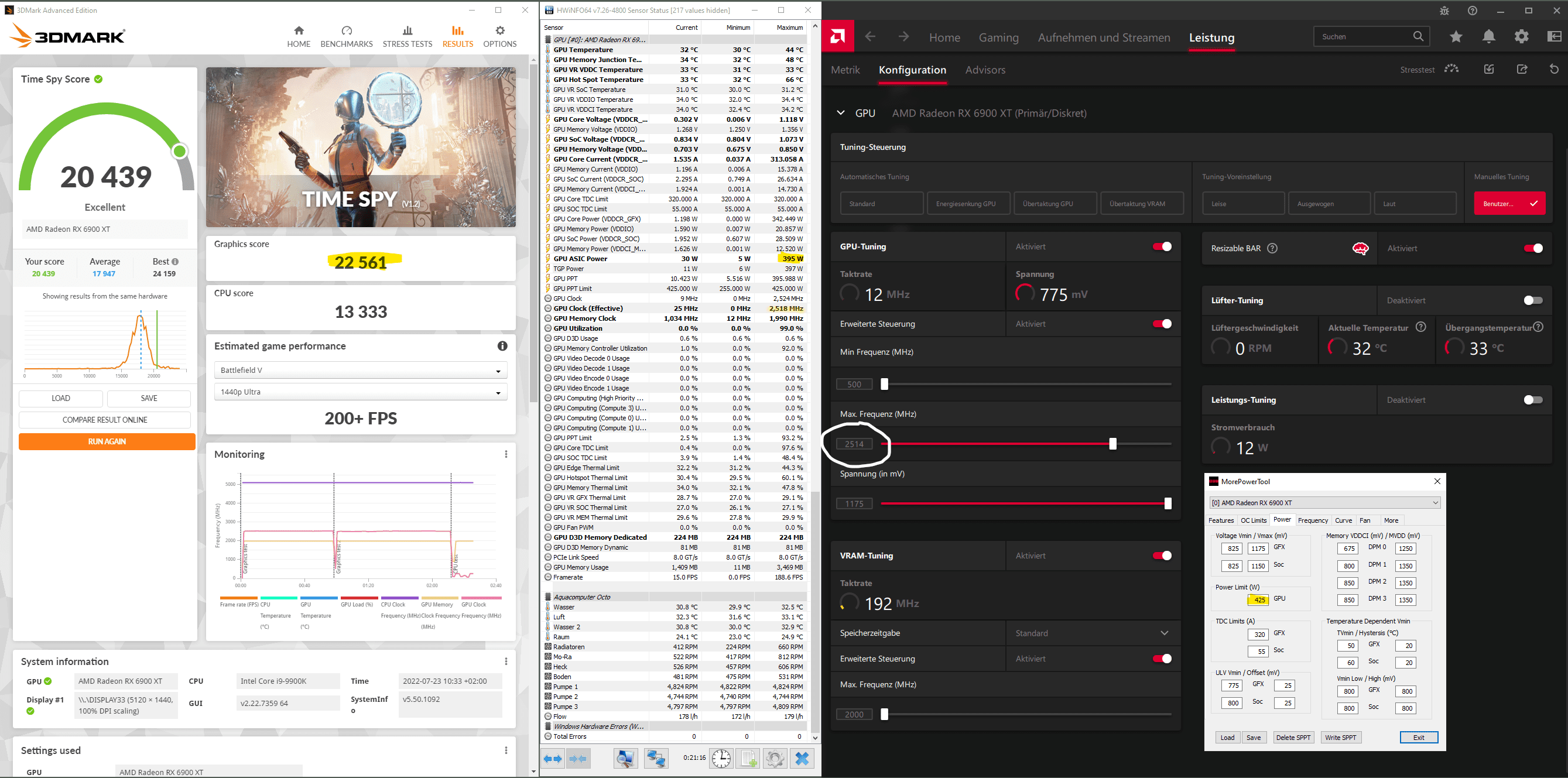The width and height of the screenshot is (1568, 778).
Task: Click the AMD Software star favorites icon
Action: (x=1456, y=37)
